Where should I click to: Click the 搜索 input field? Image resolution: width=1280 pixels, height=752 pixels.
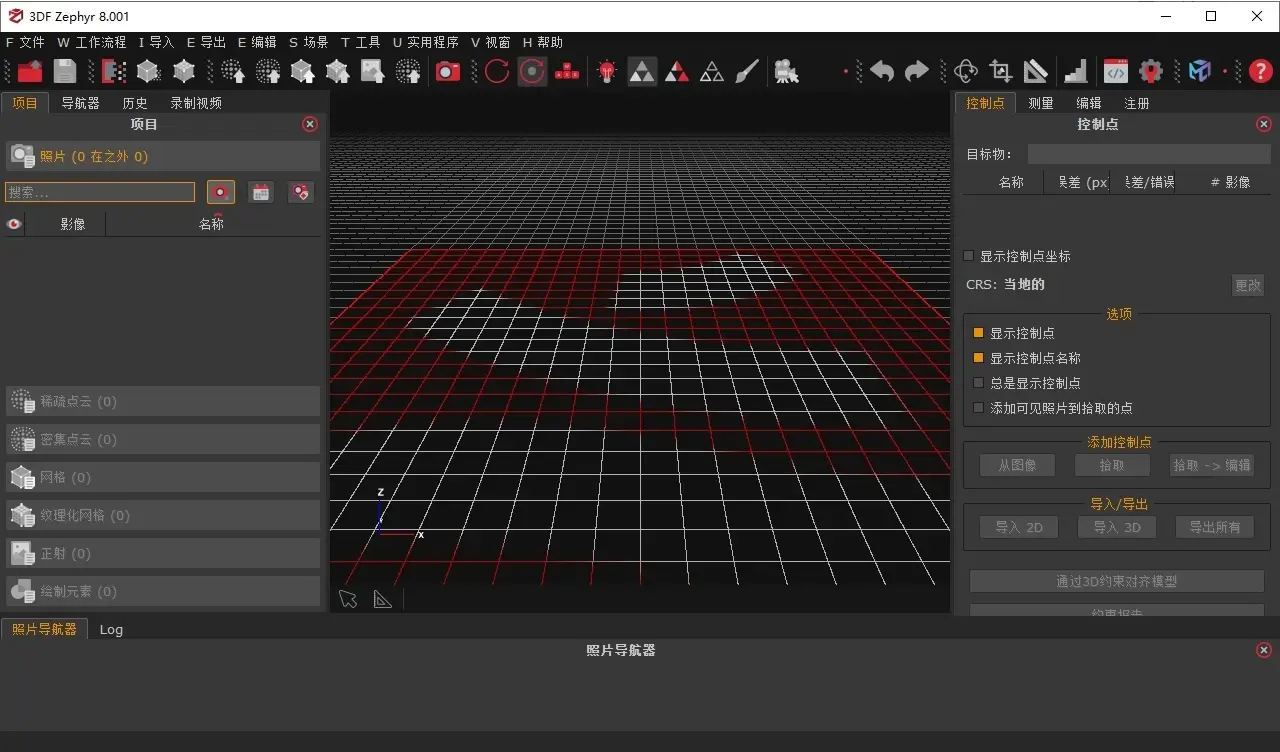[100, 191]
